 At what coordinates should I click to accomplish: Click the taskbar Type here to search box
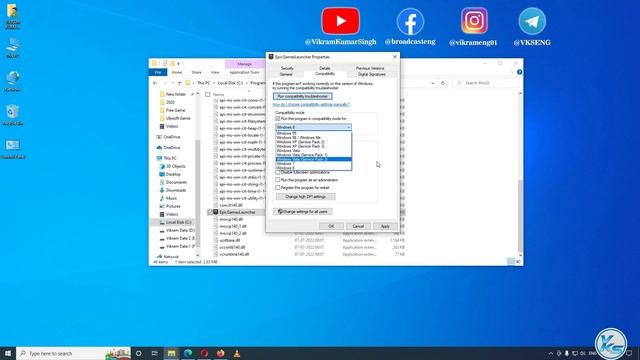point(73,353)
